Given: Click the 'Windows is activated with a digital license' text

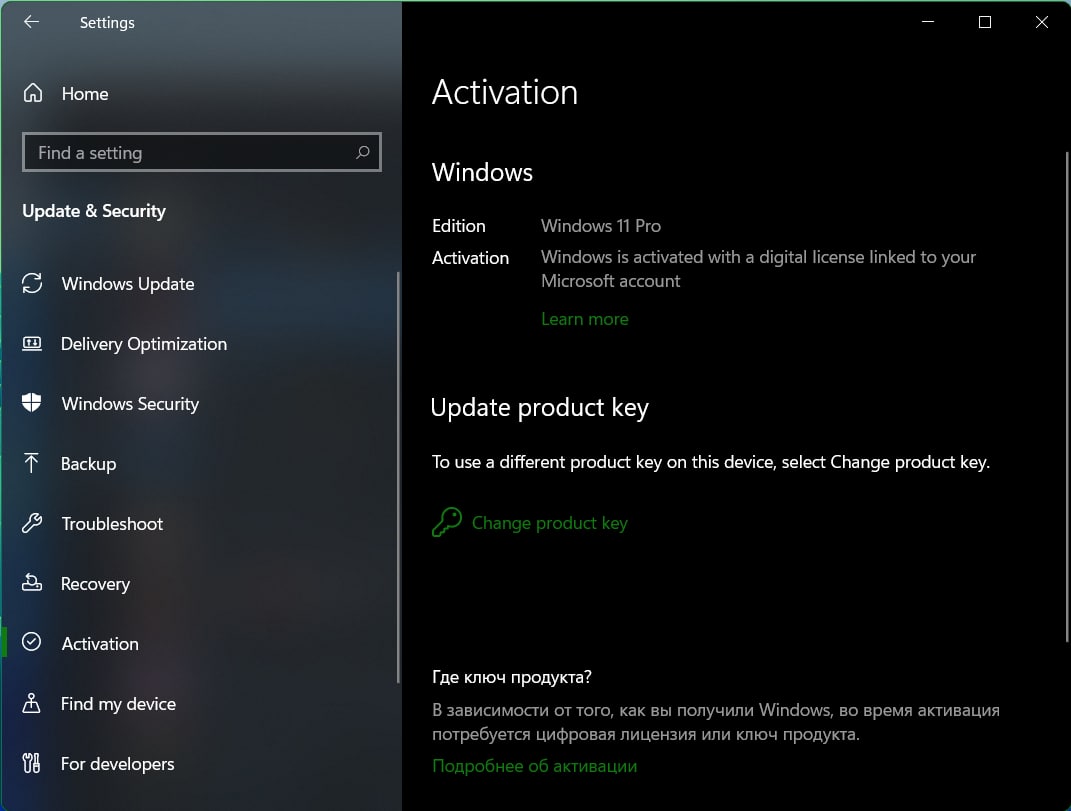Looking at the screenshot, I should (758, 269).
